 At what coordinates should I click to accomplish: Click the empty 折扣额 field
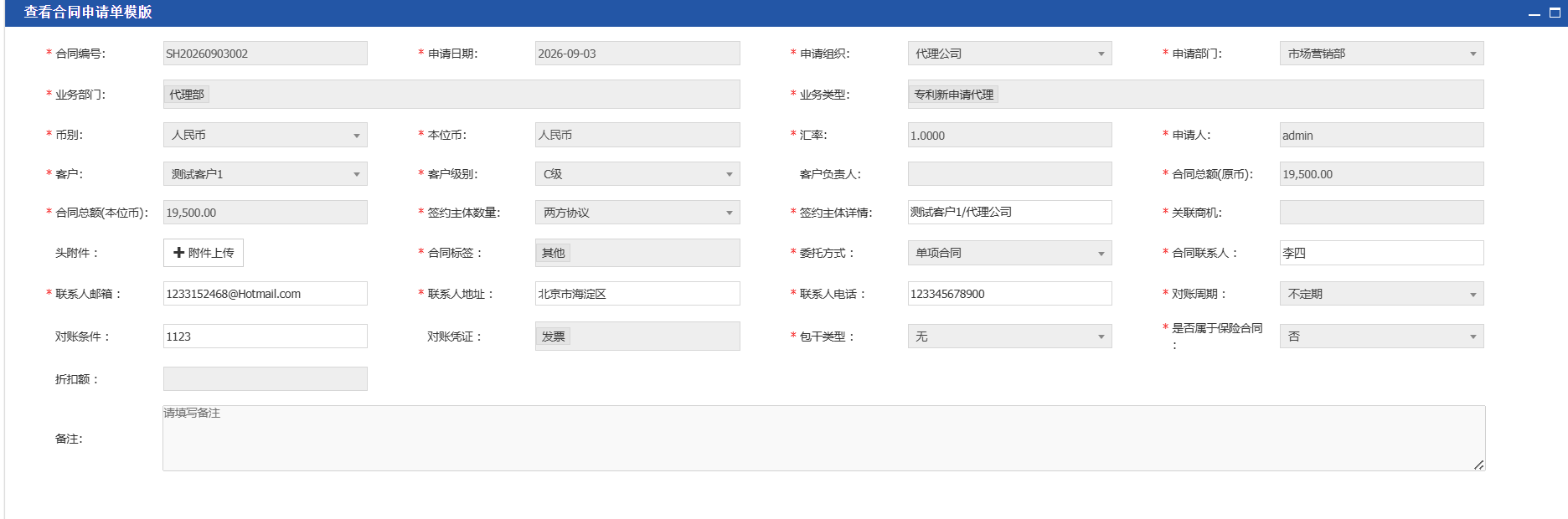265,379
